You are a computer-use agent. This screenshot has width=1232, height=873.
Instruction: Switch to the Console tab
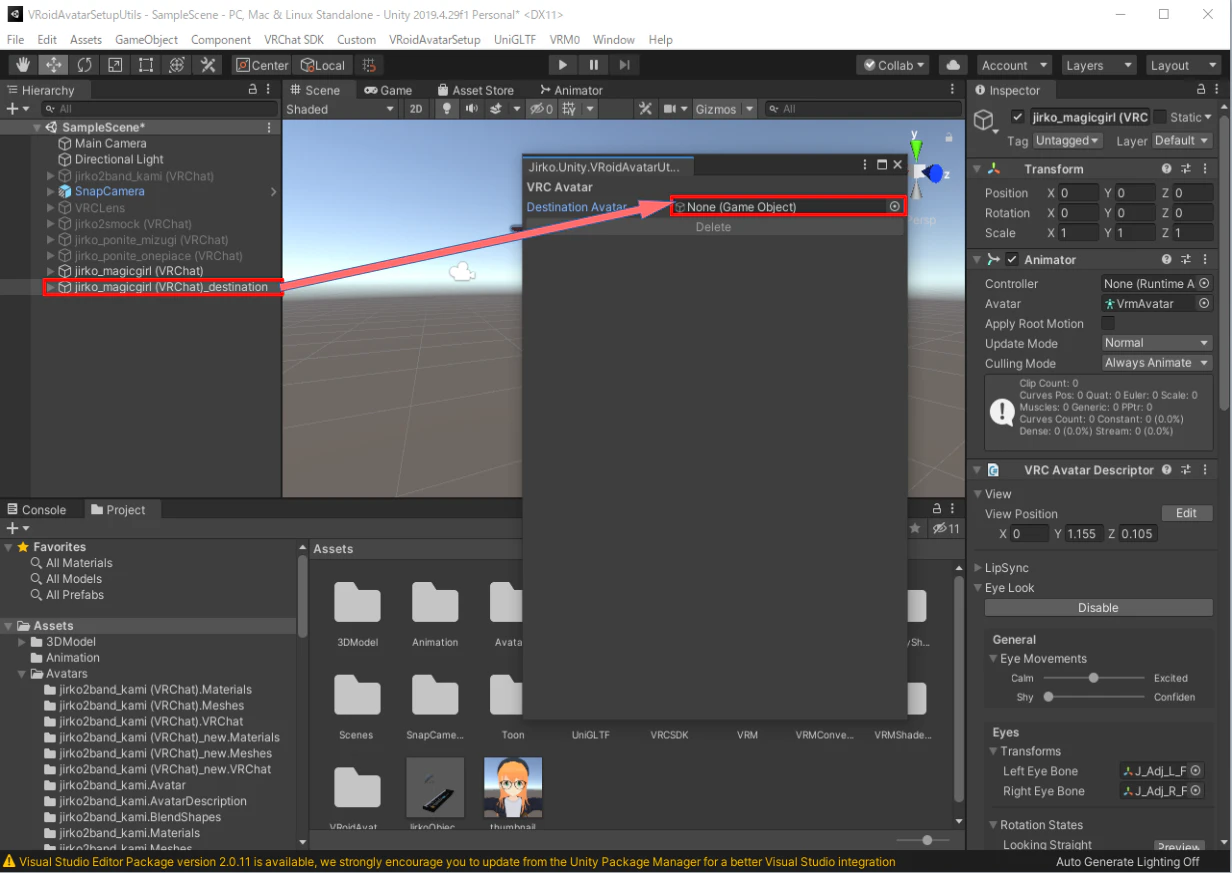(x=36, y=510)
